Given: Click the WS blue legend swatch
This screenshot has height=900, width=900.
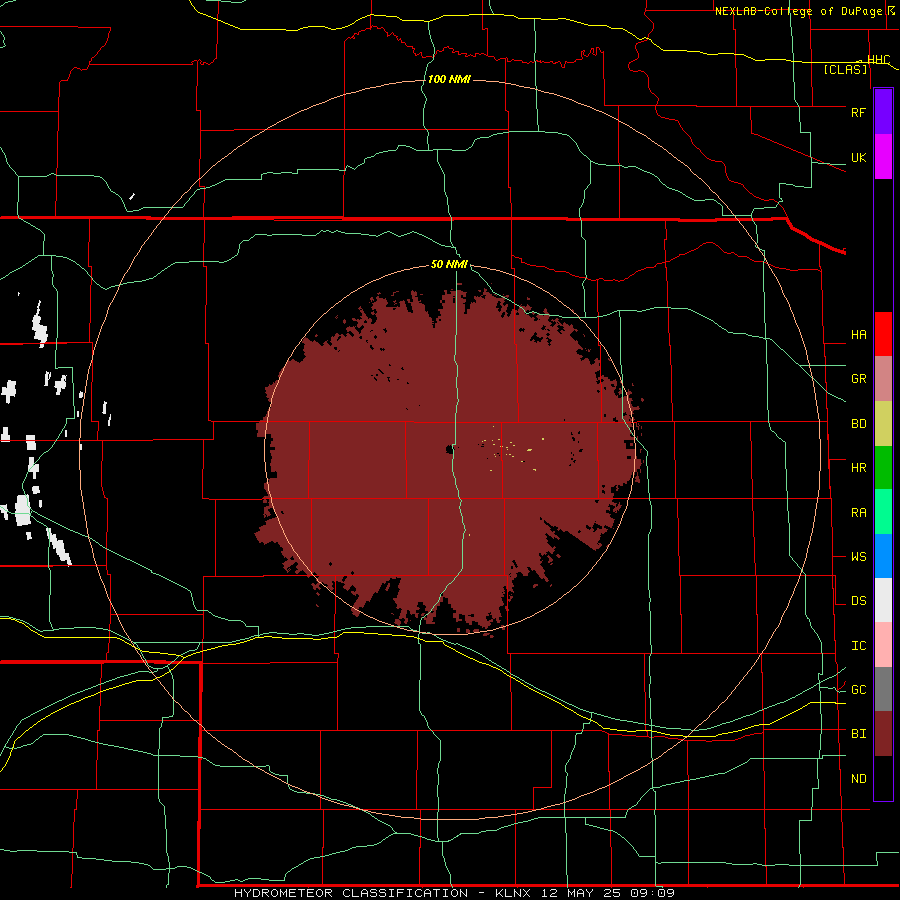Looking at the screenshot, I should click(x=883, y=556).
